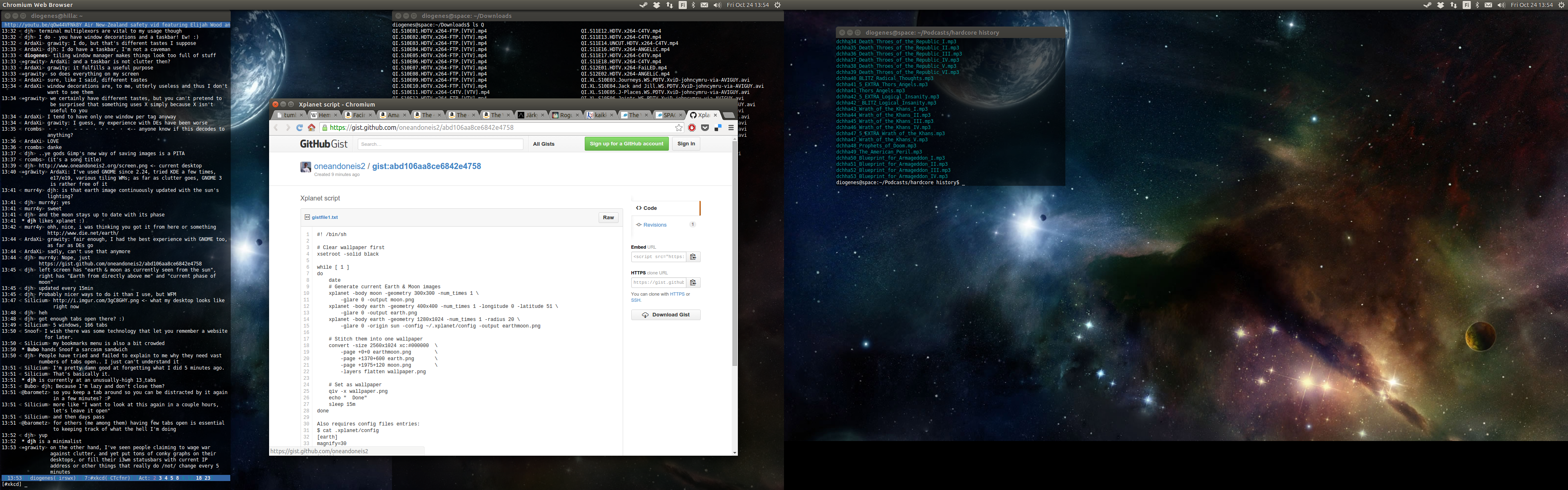Click the HTTPS clone URL field
The height and width of the screenshot is (490, 1568).
pyautogui.click(x=659, y=283)
